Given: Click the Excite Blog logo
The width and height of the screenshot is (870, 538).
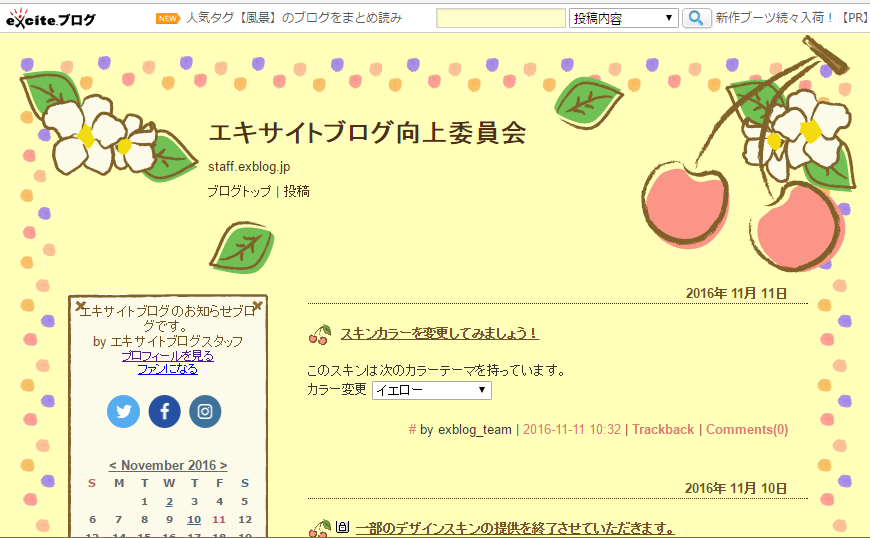Looking at the screenshot, I should click(50, 18).
